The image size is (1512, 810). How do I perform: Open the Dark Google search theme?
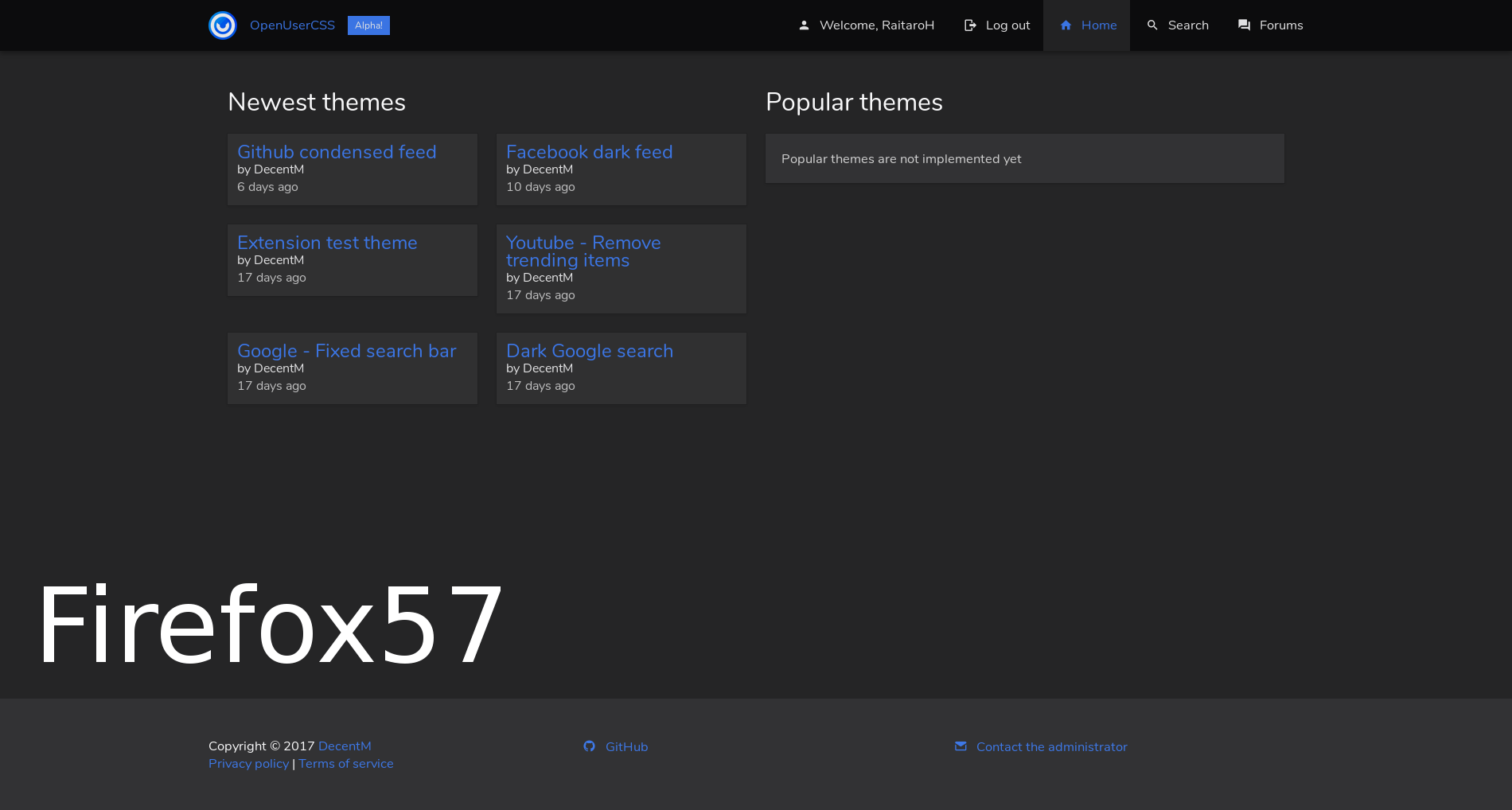(590, 351)
